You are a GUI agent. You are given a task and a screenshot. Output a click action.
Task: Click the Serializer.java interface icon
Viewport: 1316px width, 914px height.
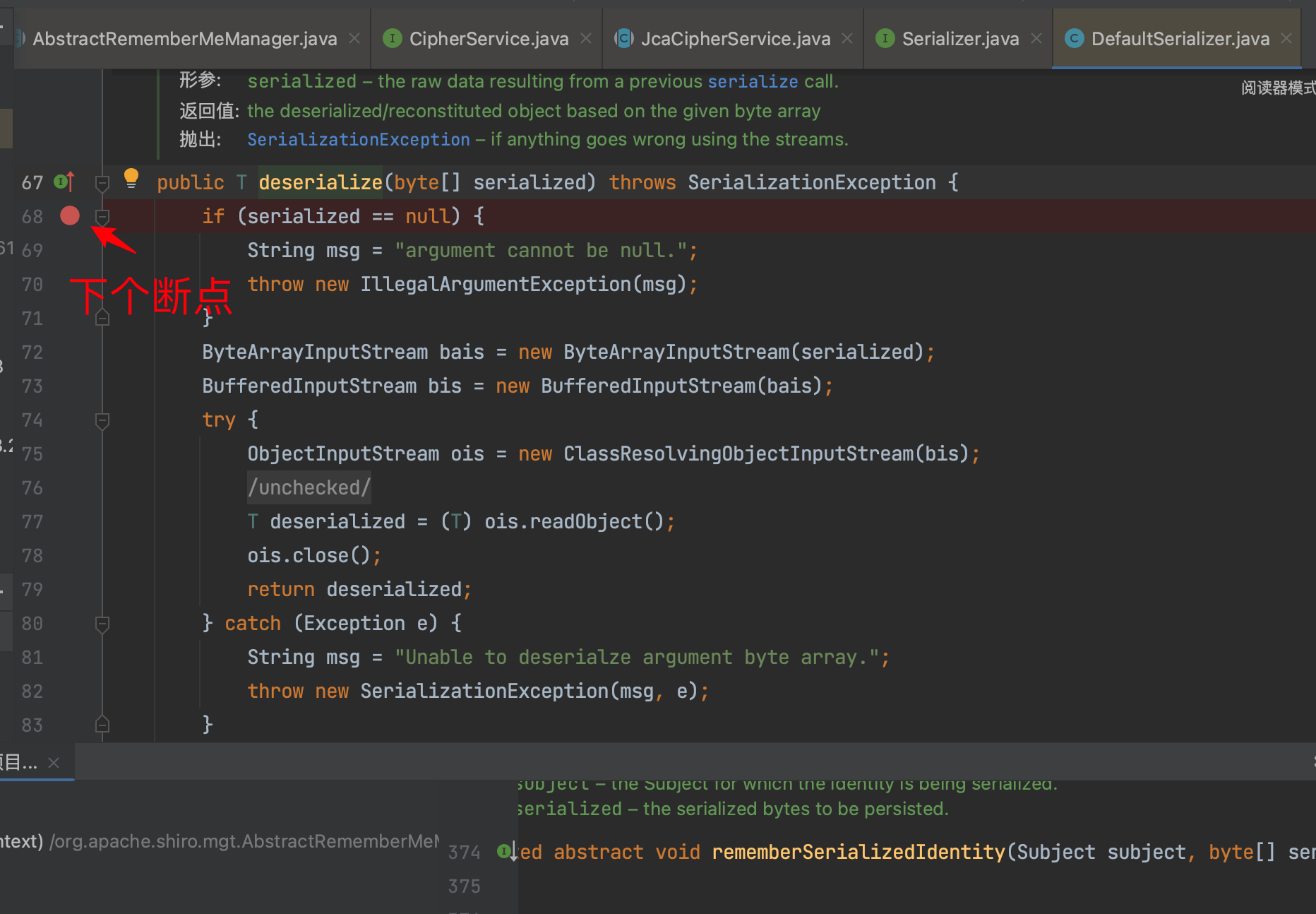click(x=885, y=38)
